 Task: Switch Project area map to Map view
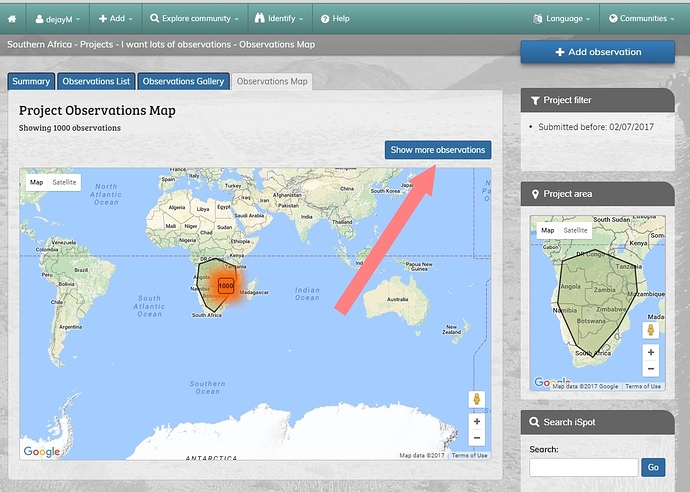547,230
